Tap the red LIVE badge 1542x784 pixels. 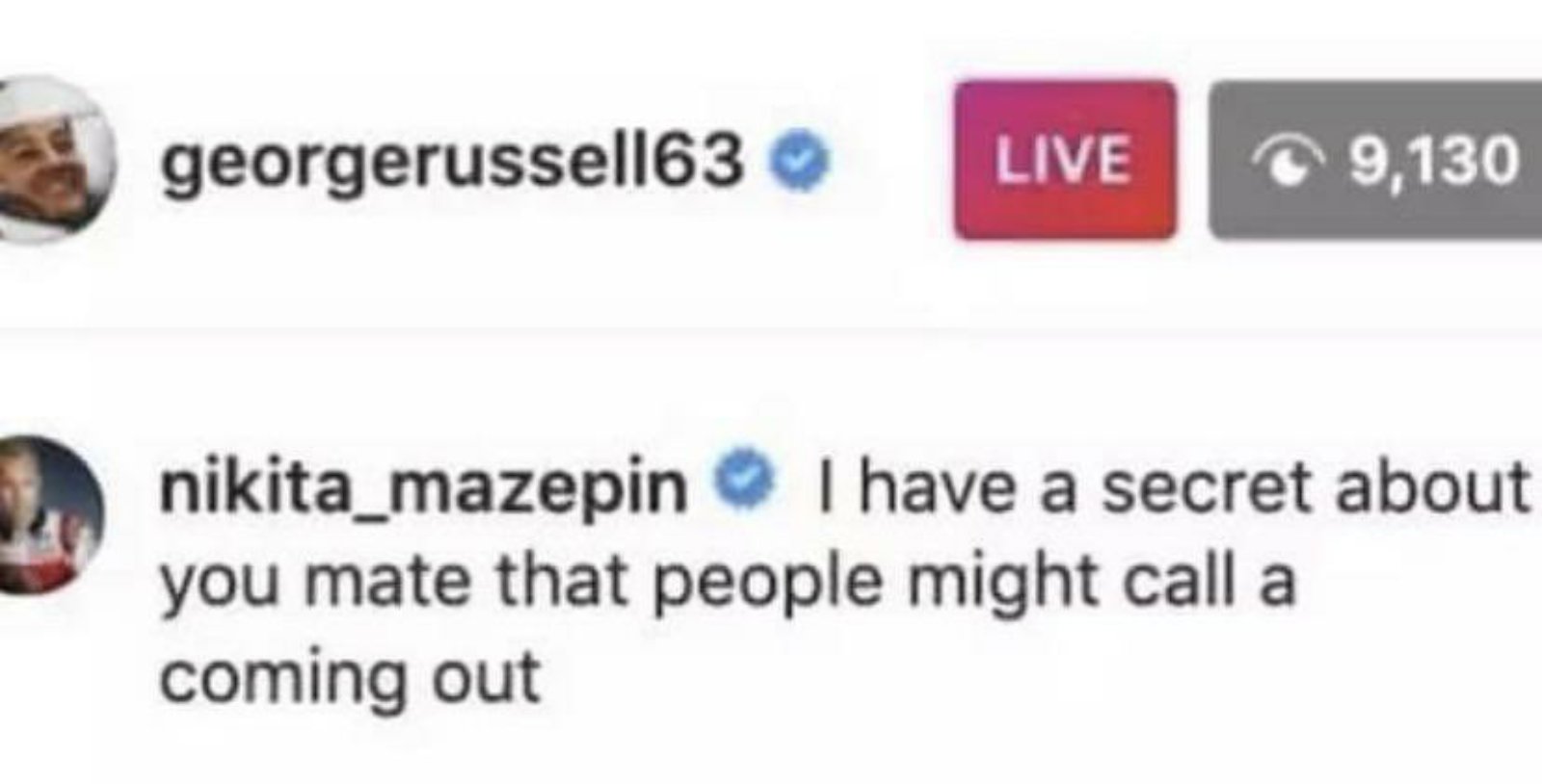tap(1064, 159)
